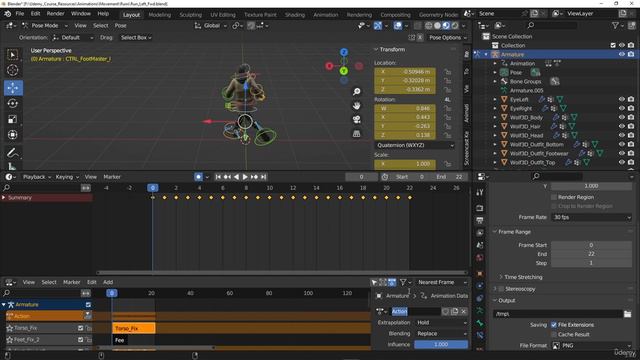Image resolution: width=640 pixels, height=360 pixels.
Task: Toggle Collection exclude checkbox in outliner
Action: [613, 45]
